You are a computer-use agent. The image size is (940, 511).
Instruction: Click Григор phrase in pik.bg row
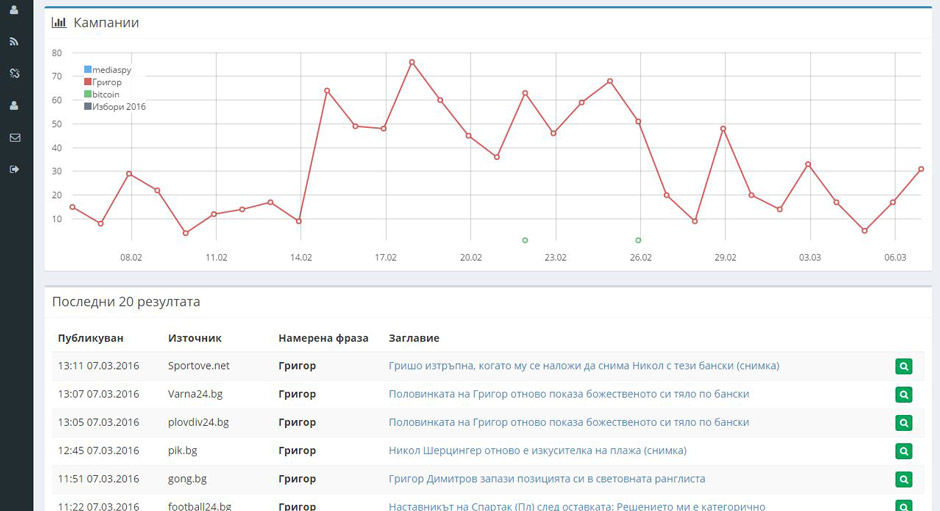click(x=297, y=450)
